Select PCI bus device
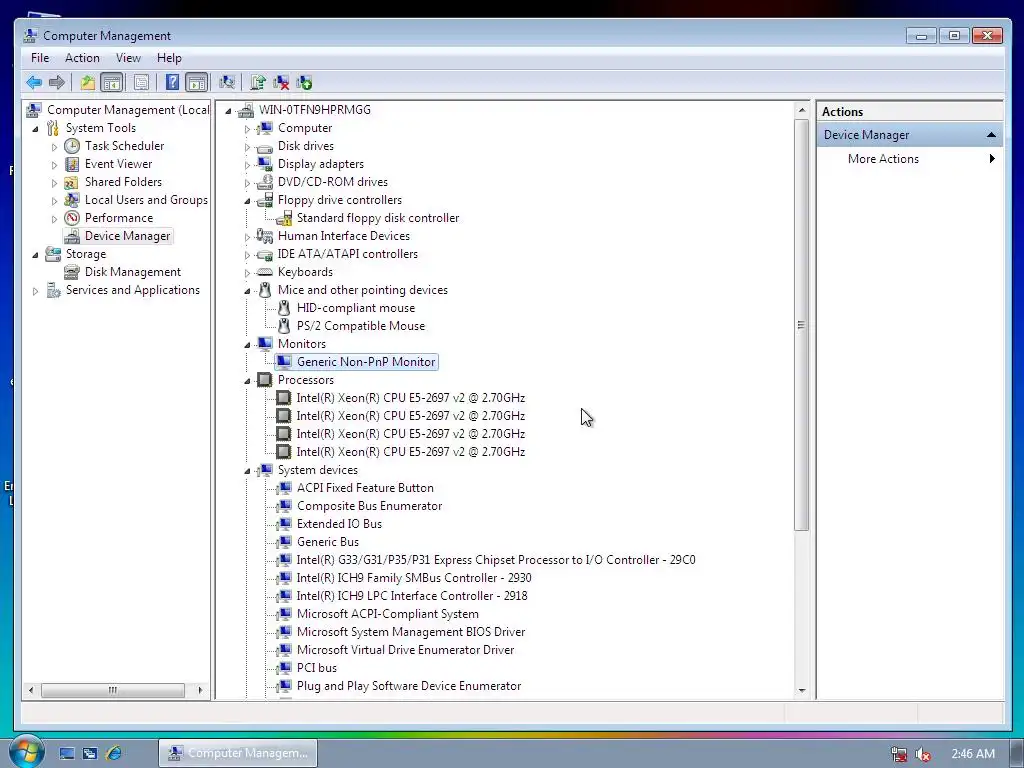This screenshot has width=1024, height=768. 317,668
